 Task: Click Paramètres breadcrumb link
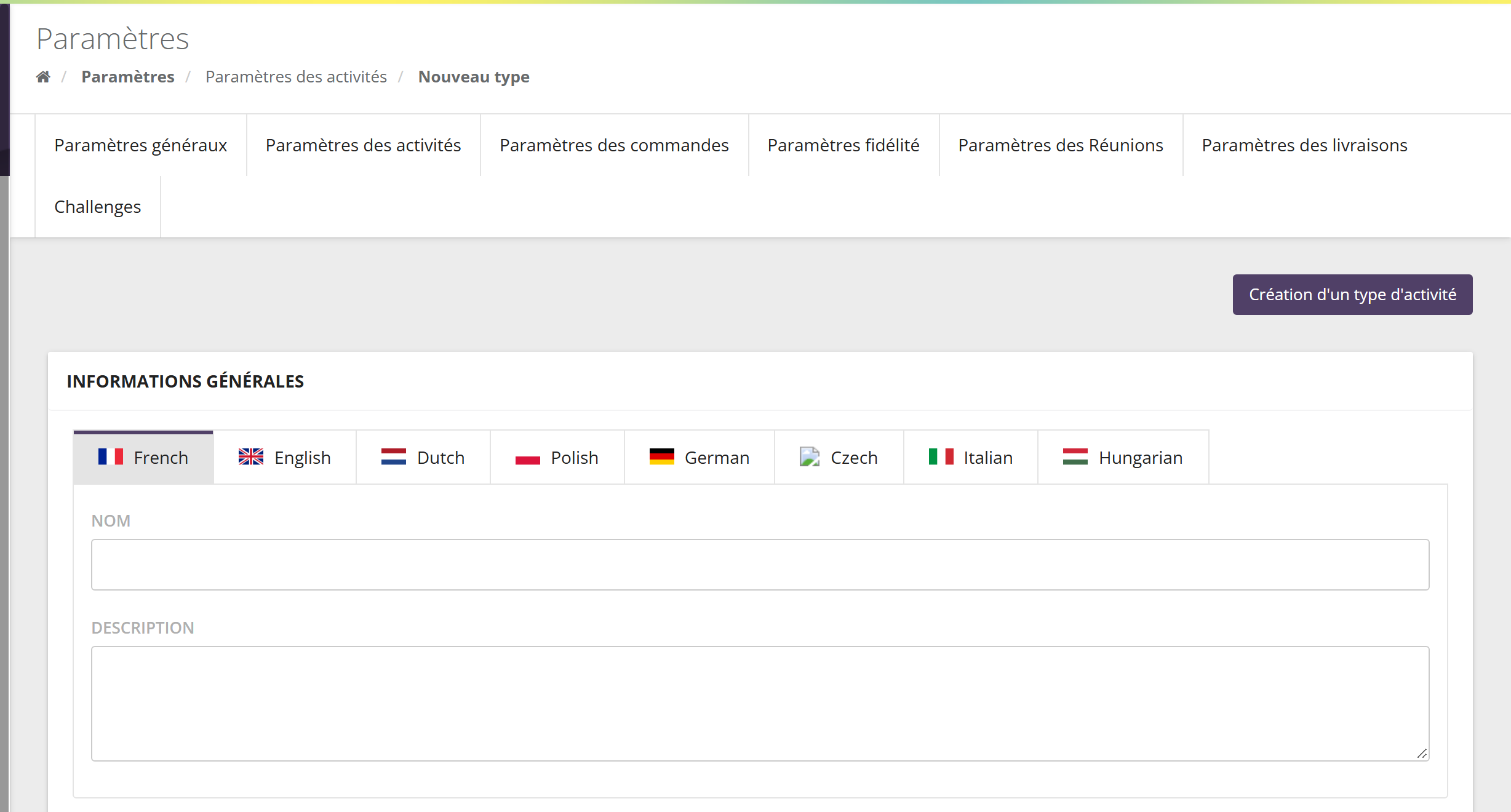128,77
